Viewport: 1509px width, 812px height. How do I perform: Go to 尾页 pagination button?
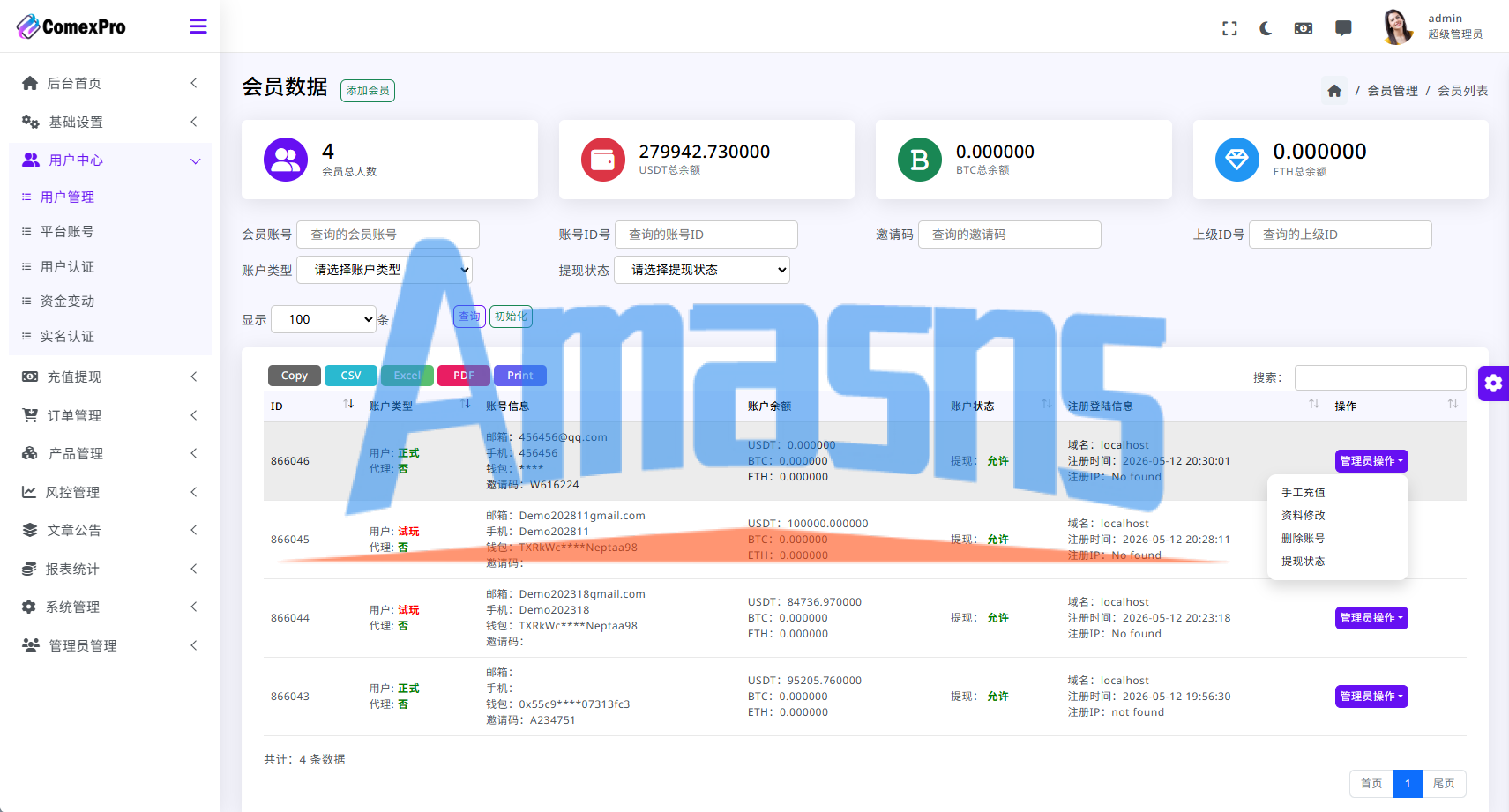tap(1444, 784)
